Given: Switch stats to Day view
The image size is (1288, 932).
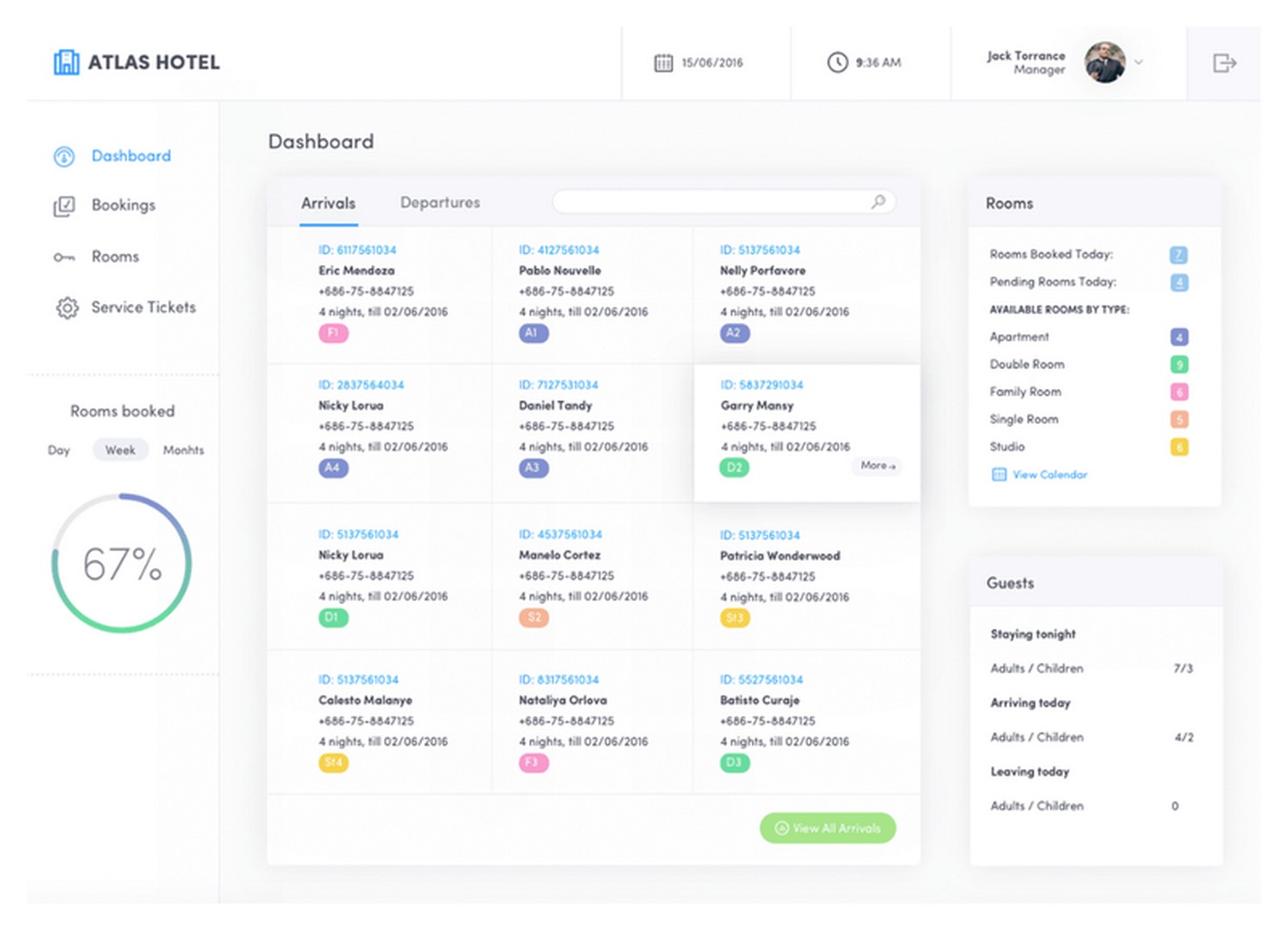Looking at the screenshot, I should (58, 450).
